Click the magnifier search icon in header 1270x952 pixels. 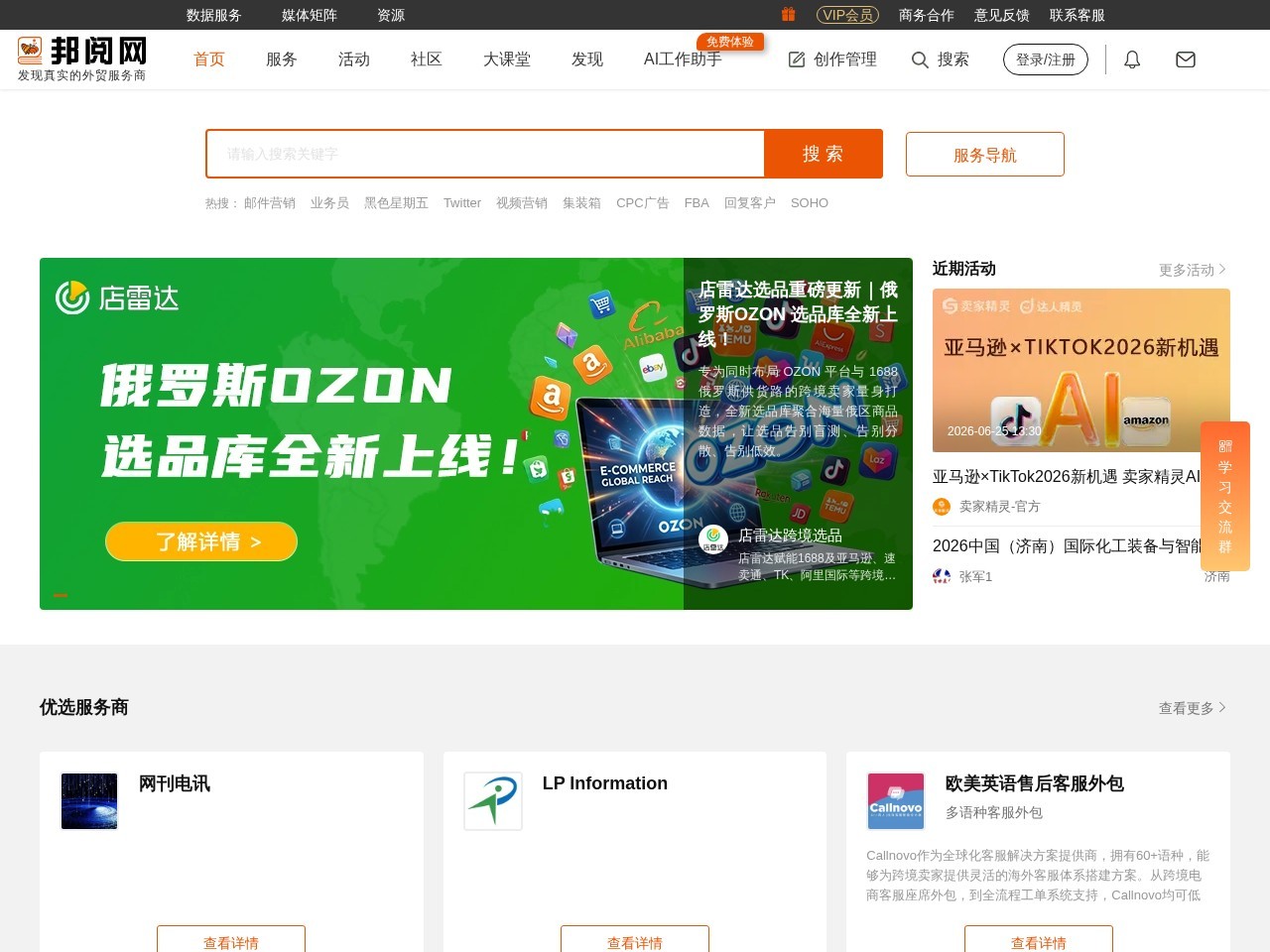[x=920, y=59]
